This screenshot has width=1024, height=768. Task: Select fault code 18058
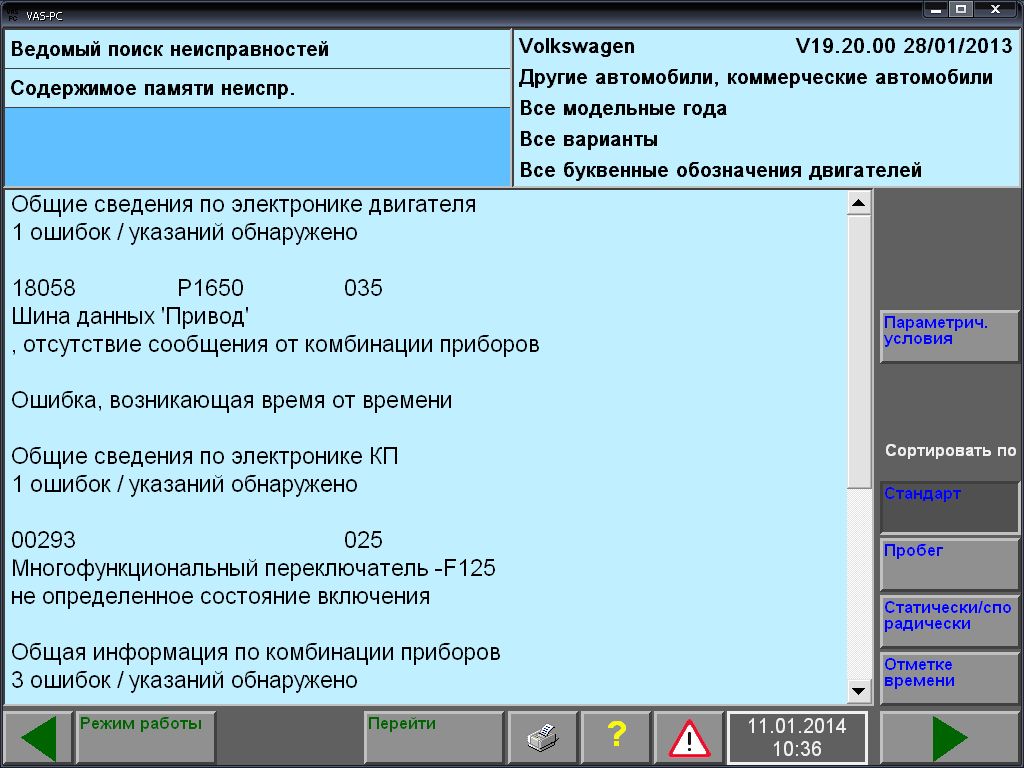(44, 288)
